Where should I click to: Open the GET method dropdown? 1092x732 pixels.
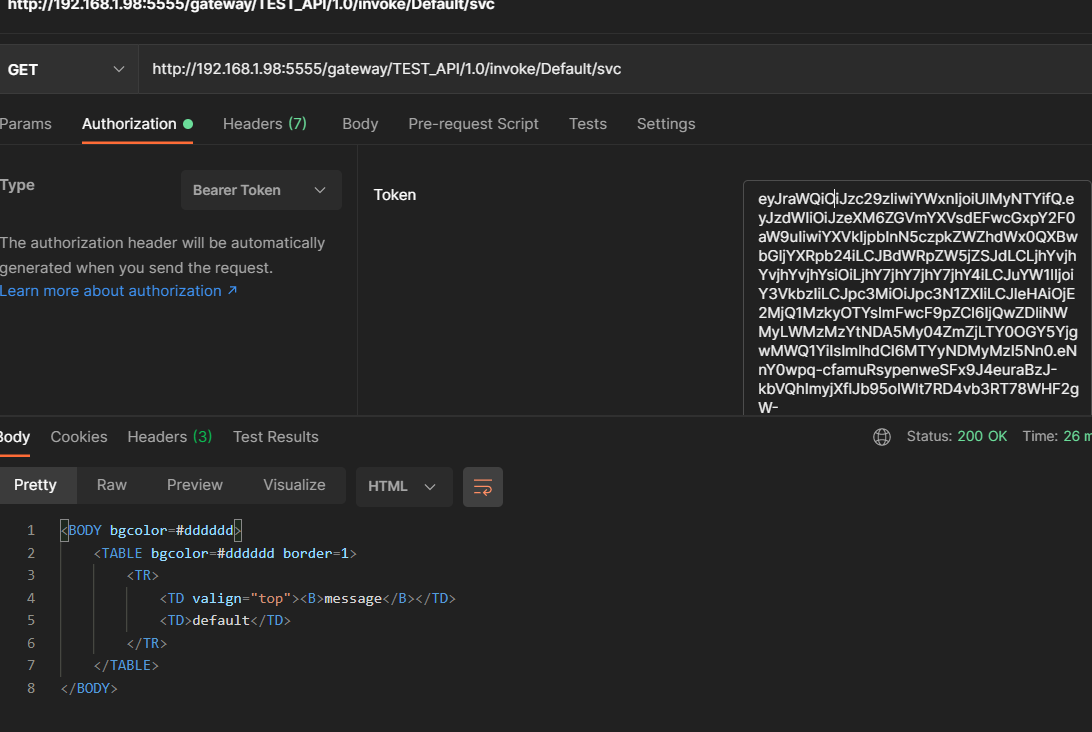[66, 70]
